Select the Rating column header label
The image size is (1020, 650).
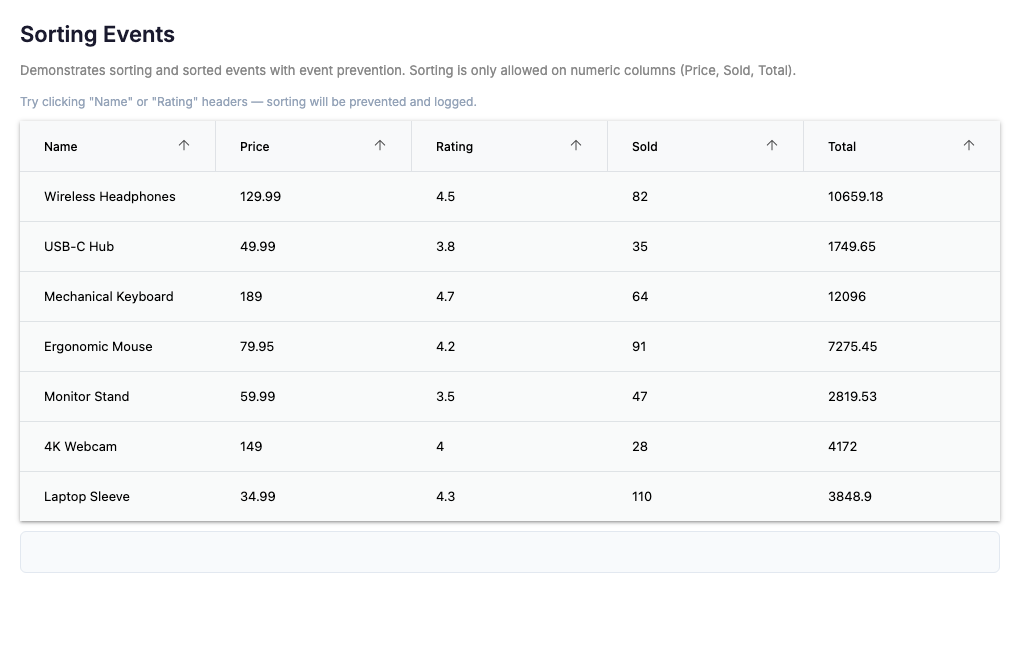tap(454, 147)
